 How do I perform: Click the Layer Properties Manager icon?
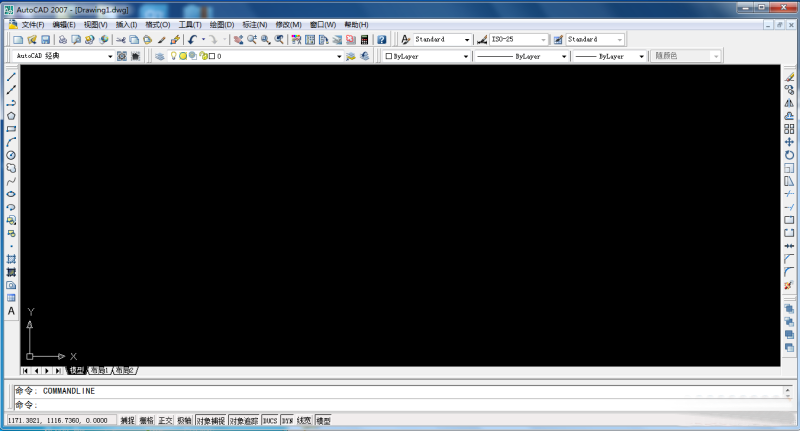click(159, 57)
